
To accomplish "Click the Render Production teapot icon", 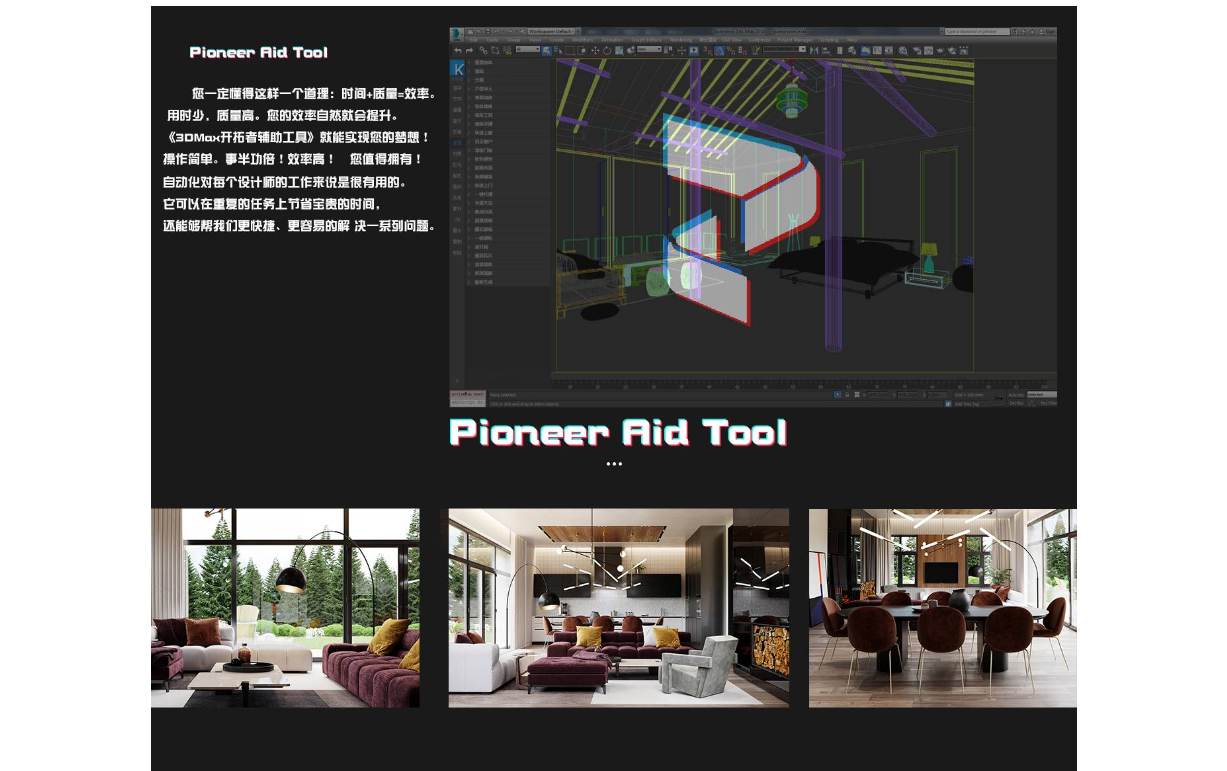I will (940, 50).
